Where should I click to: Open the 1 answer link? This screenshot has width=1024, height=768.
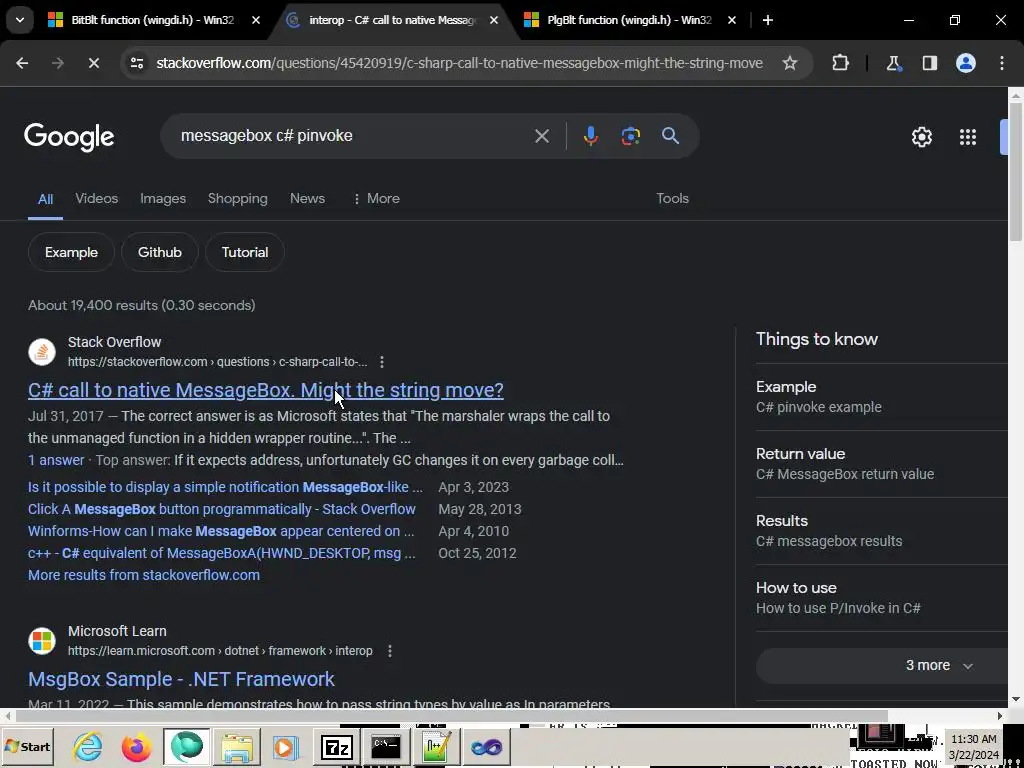pos(56,460)
